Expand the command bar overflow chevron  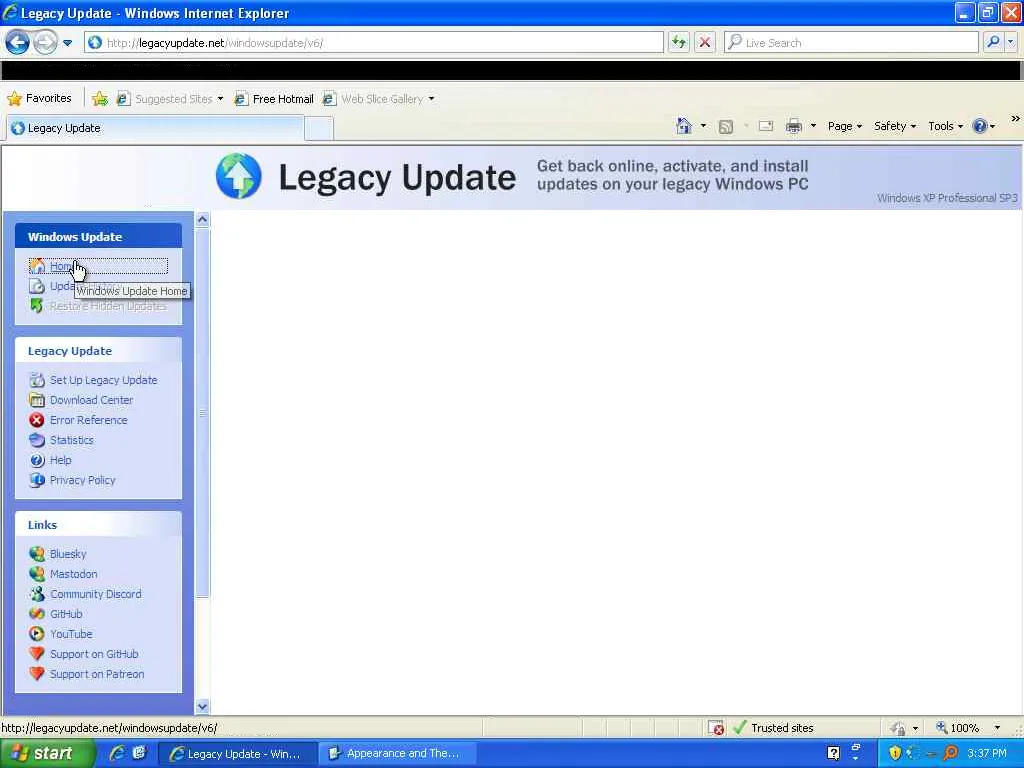pos(1015,118)
